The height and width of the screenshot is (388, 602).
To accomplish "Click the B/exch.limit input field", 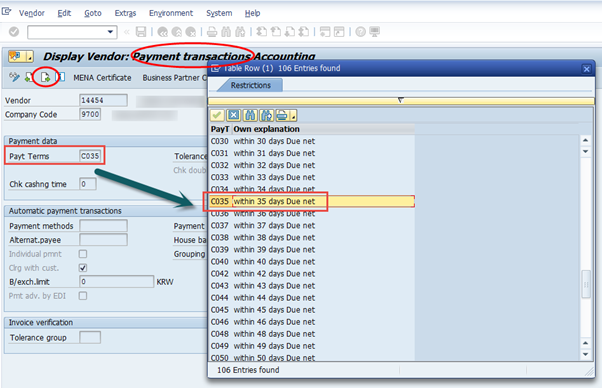I will coord(116,281).
